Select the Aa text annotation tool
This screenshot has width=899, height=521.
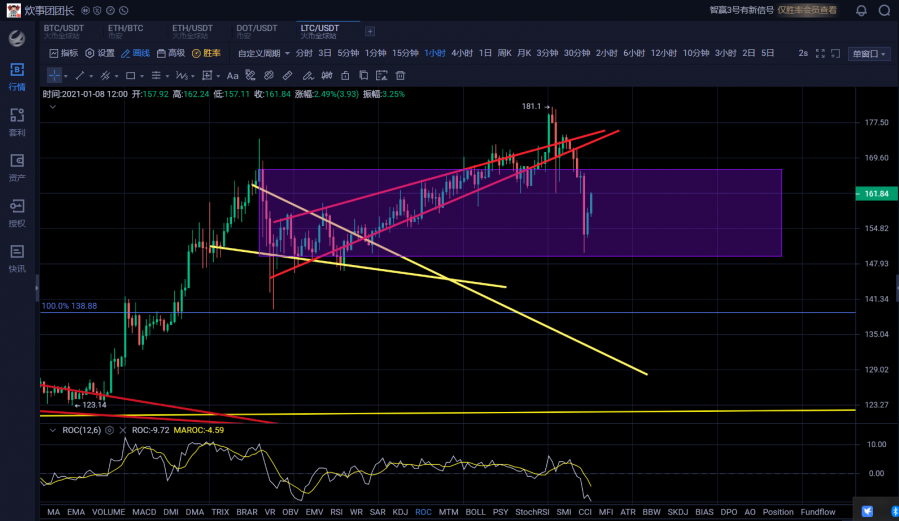pos(232,75)
